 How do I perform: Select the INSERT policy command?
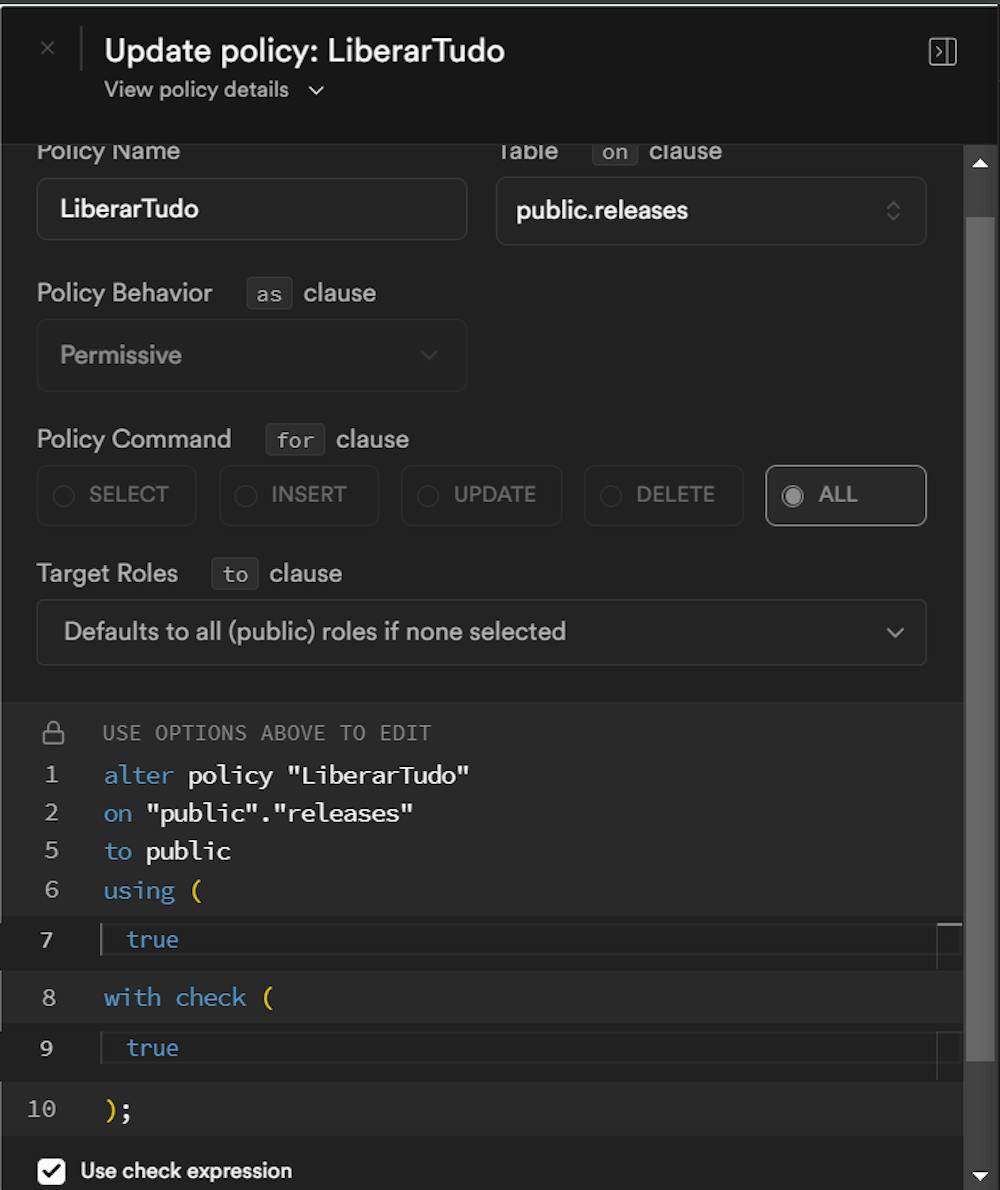[298, 495]
